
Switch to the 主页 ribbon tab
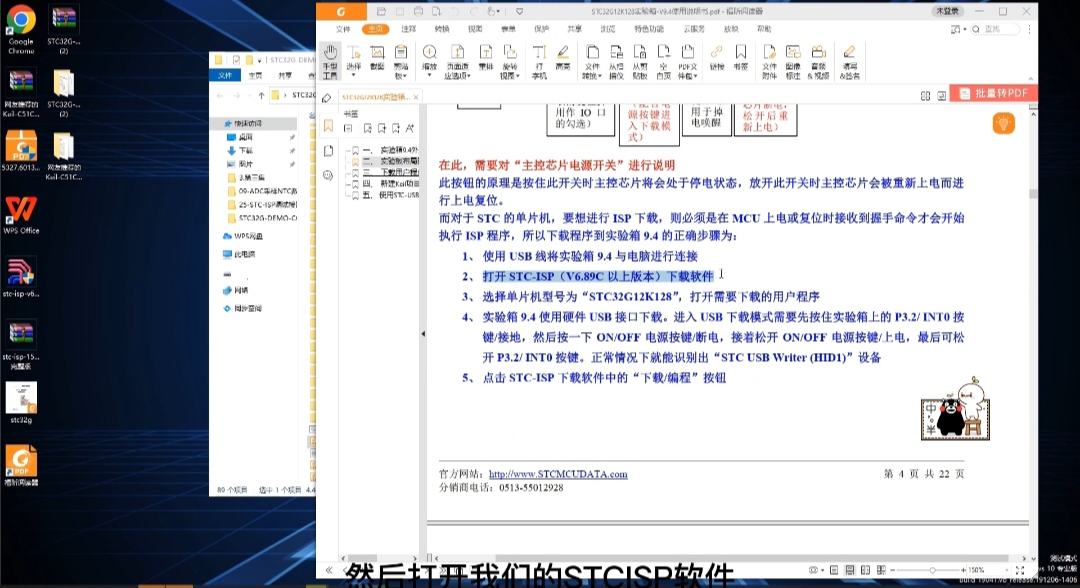[375, 29]
